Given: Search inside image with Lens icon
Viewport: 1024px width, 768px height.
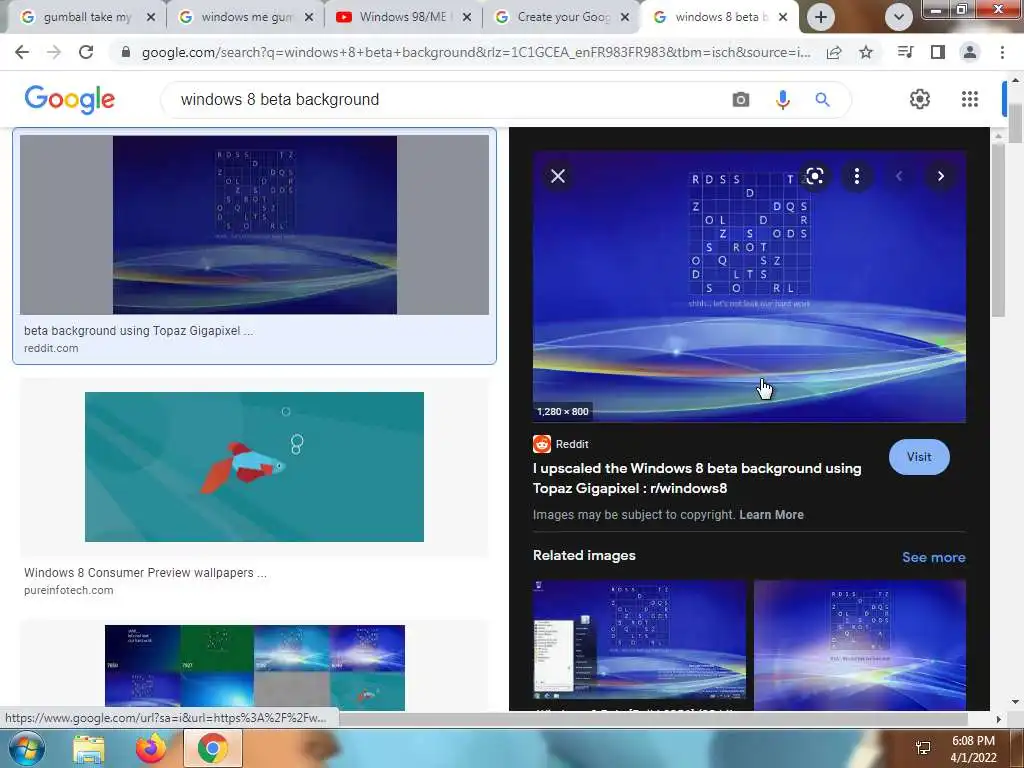Looking at the screenshot, I should (814, 176).
